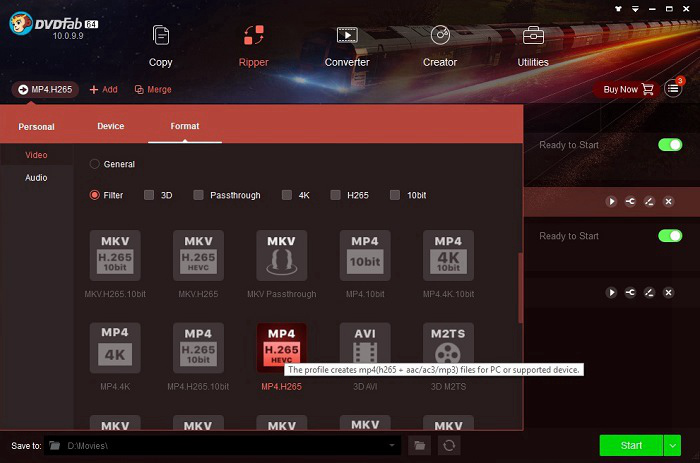Image resolution: width=700 pixels, height=463 pixels.
Task: Choose the MP4.H265 profile icon
Action: pyautogui.click(x=282, y=348)
